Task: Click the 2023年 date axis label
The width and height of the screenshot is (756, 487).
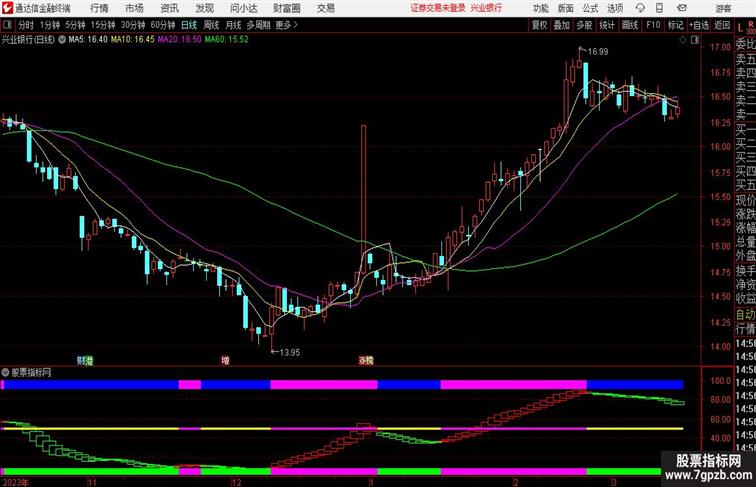Action: click(x=15, y=482)
